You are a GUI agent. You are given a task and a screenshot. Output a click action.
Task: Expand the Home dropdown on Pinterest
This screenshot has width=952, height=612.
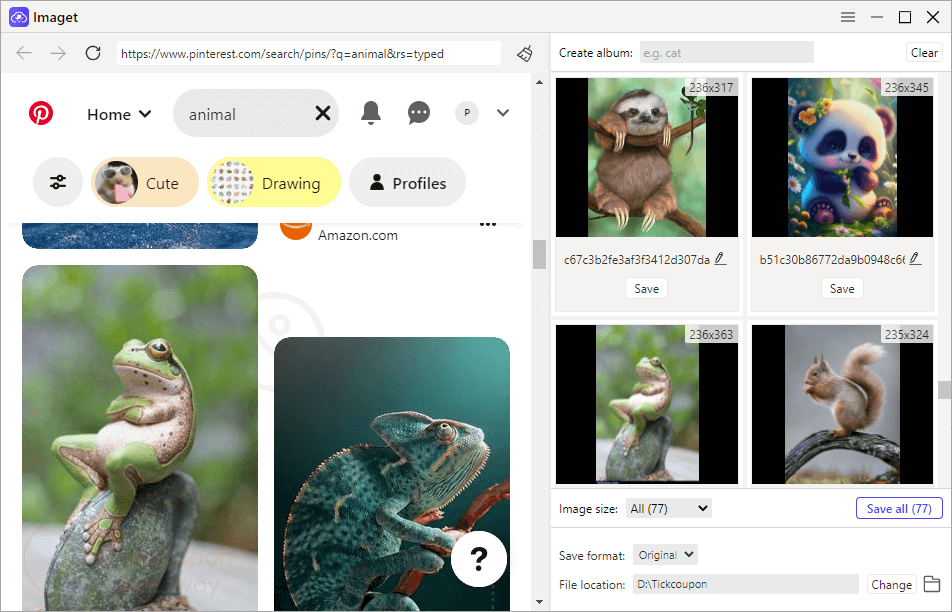(119, 114)
